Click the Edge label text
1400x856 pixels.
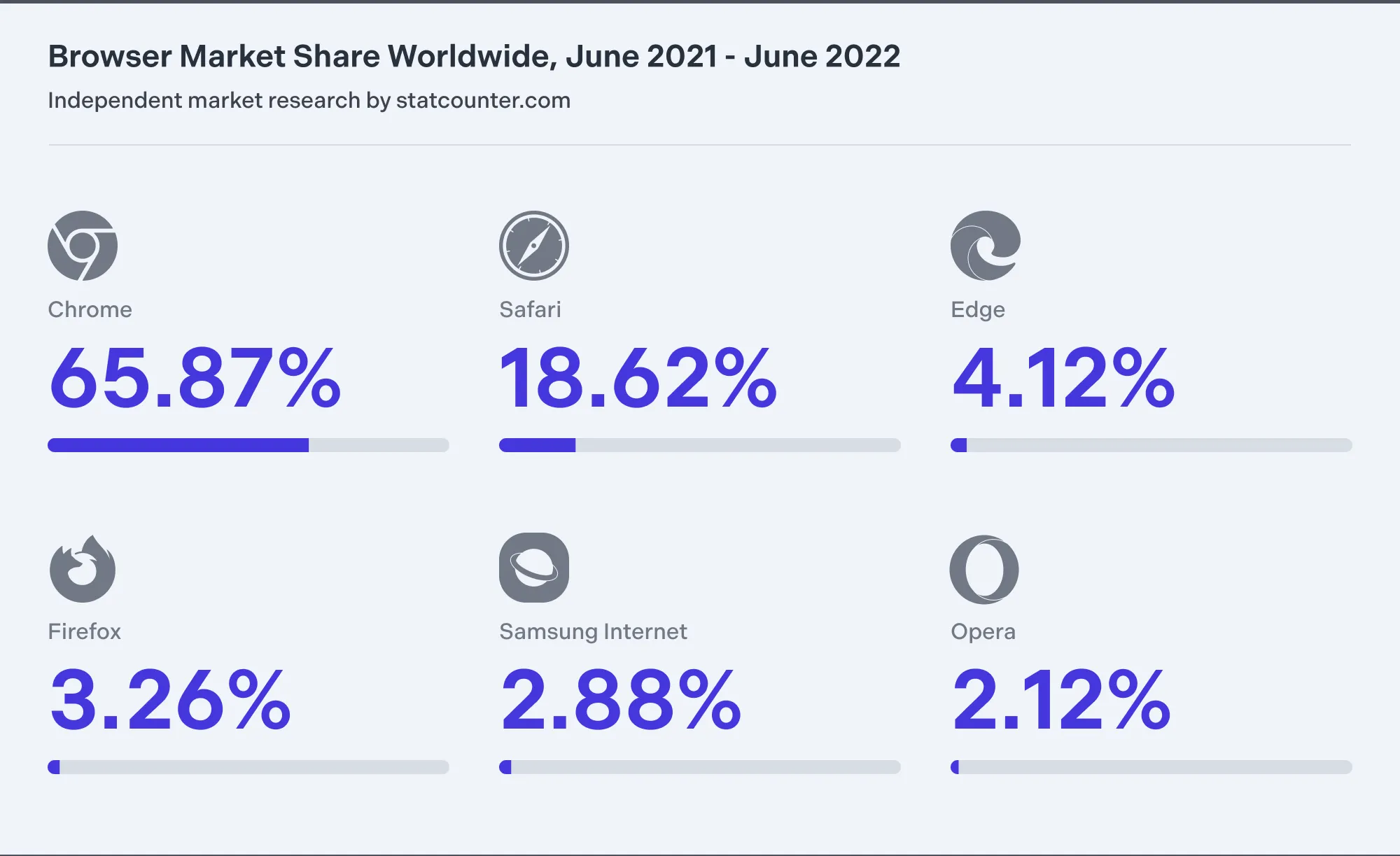tap(978, 310)
